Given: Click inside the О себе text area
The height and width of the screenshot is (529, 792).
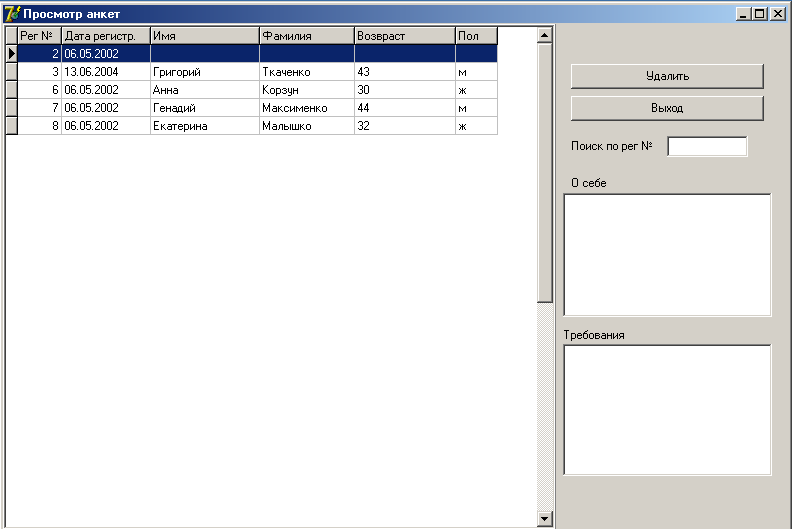Looking at the screenshot, I should 667,254.
